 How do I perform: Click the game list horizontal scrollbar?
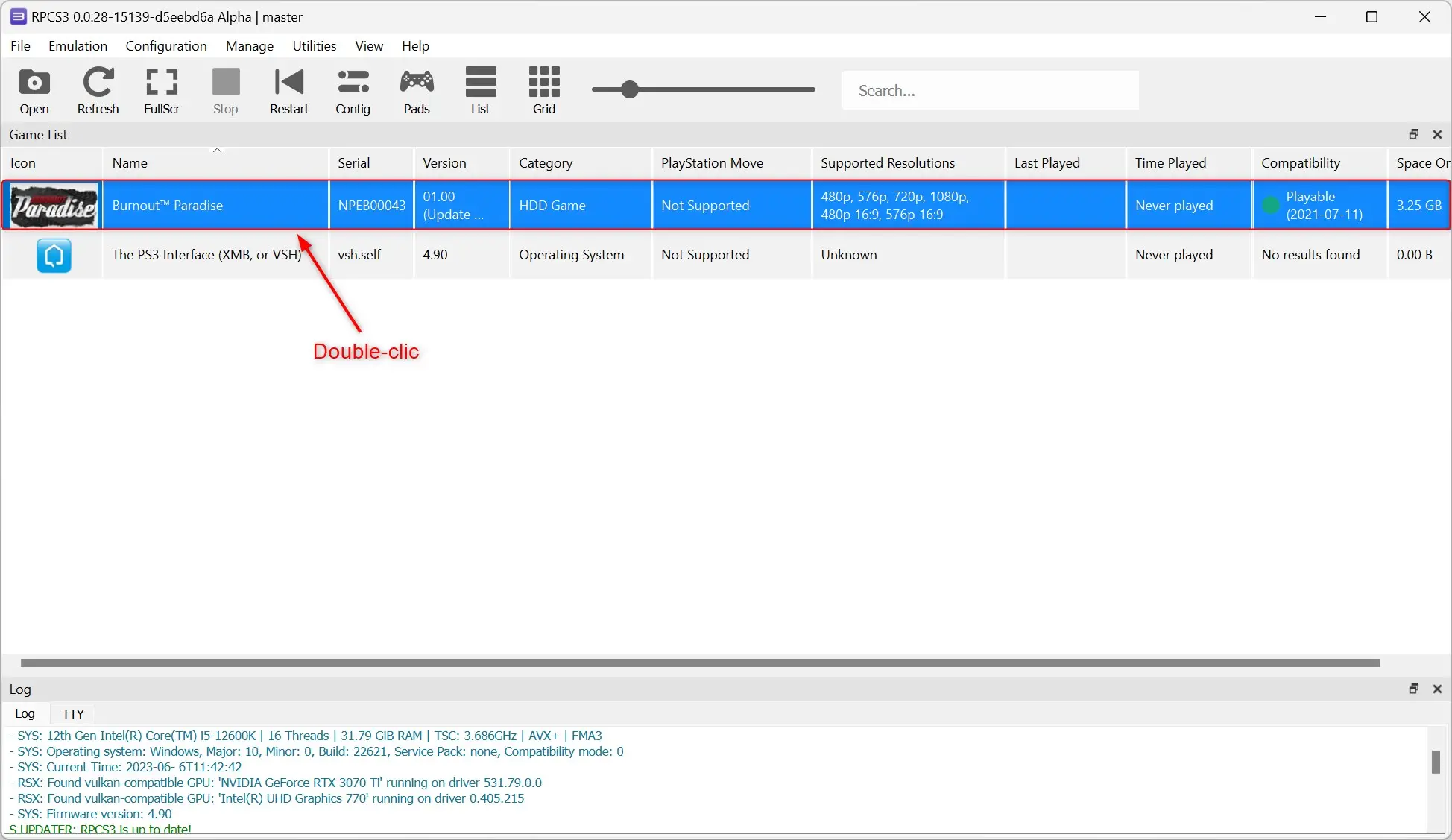pos(701,663)
